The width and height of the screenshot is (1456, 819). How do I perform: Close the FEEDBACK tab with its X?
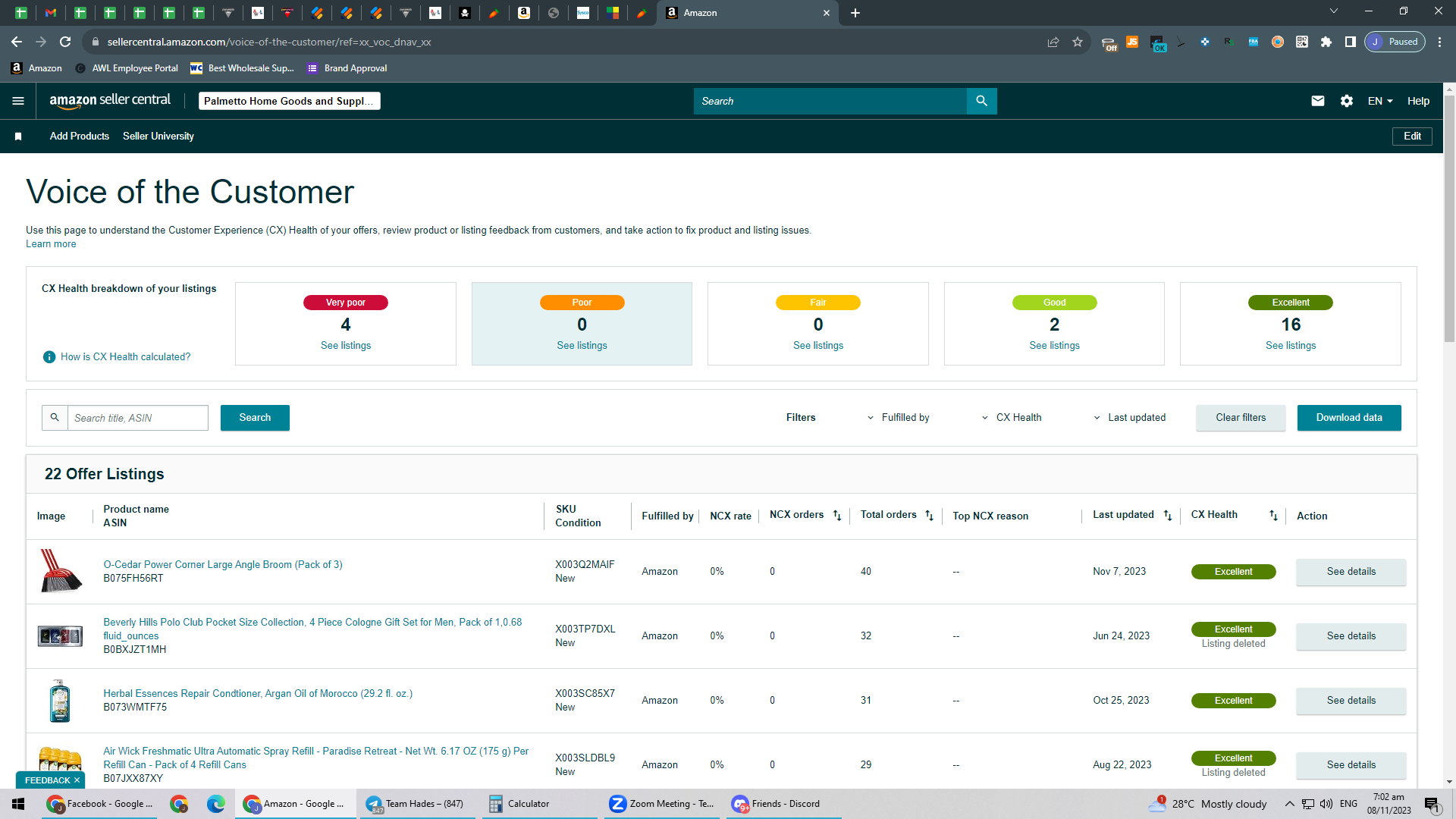77,780
